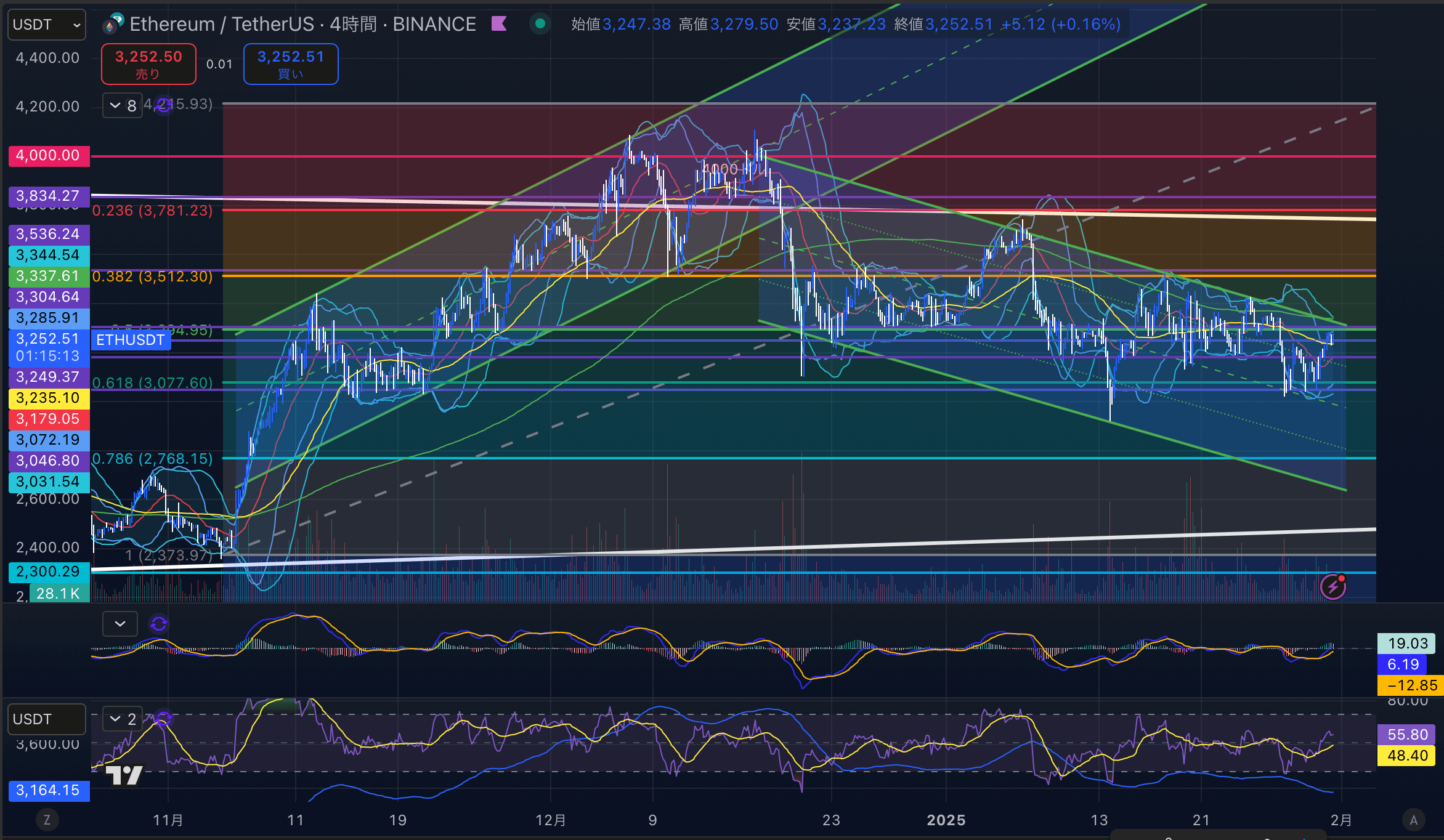The width and height of the screenshot is (1444, 840).
Task: Click the purple refresh icon beside indicator 8
Action: pyautogui.click(x=163, y=105)
